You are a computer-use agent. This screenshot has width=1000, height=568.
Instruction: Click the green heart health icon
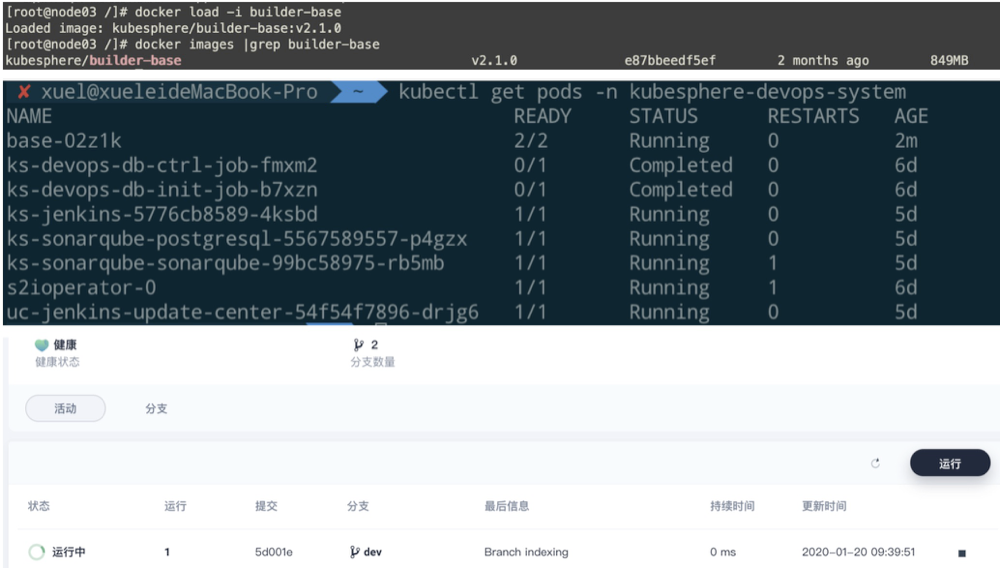click(41, 345)
